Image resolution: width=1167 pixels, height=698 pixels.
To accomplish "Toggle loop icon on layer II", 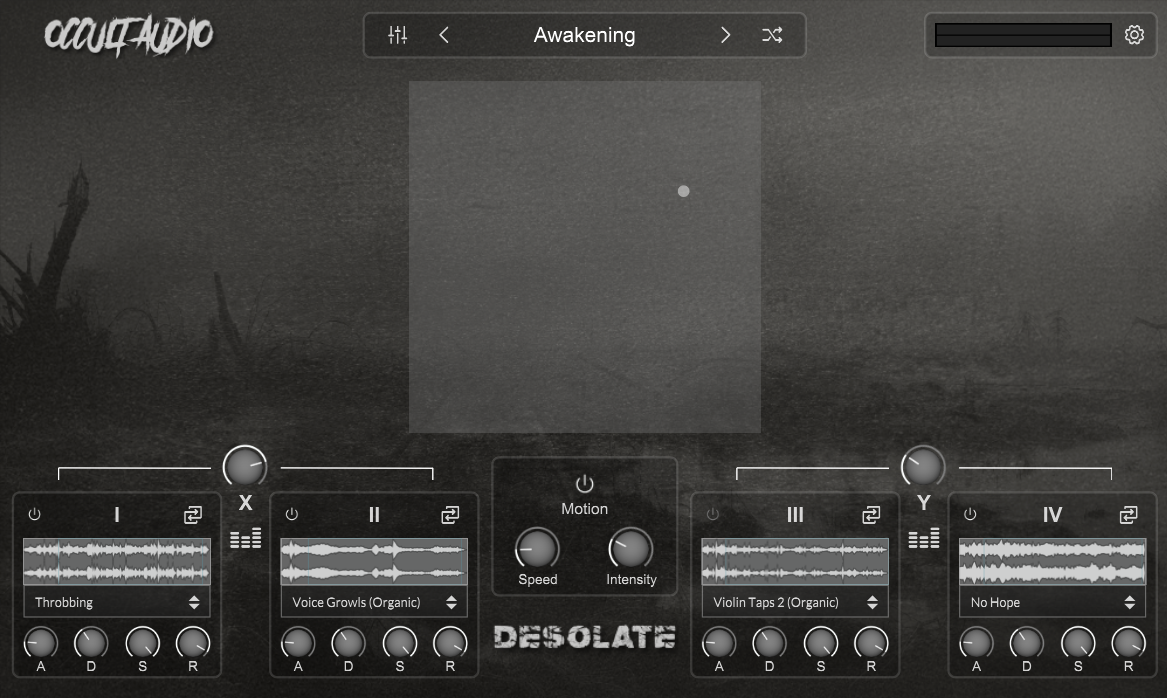I will (450, 515).
